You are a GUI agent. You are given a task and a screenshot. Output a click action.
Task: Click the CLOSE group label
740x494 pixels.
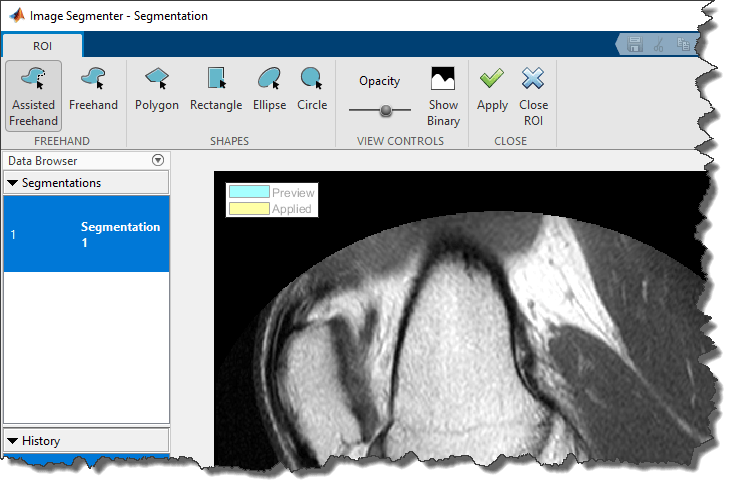pyautogui.click(x=510, y=141)
